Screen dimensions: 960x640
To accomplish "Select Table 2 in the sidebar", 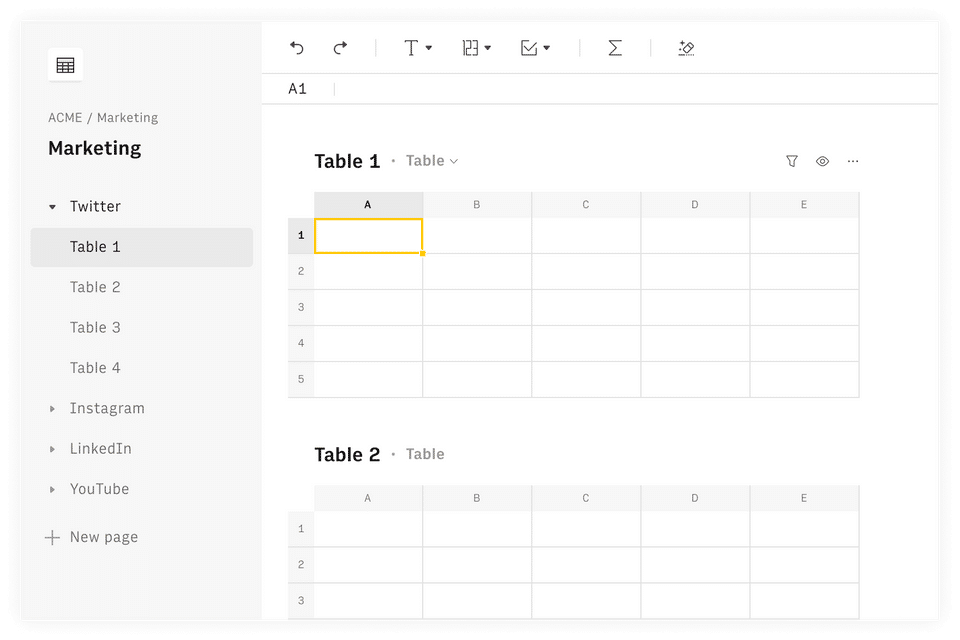I will 95,287.
